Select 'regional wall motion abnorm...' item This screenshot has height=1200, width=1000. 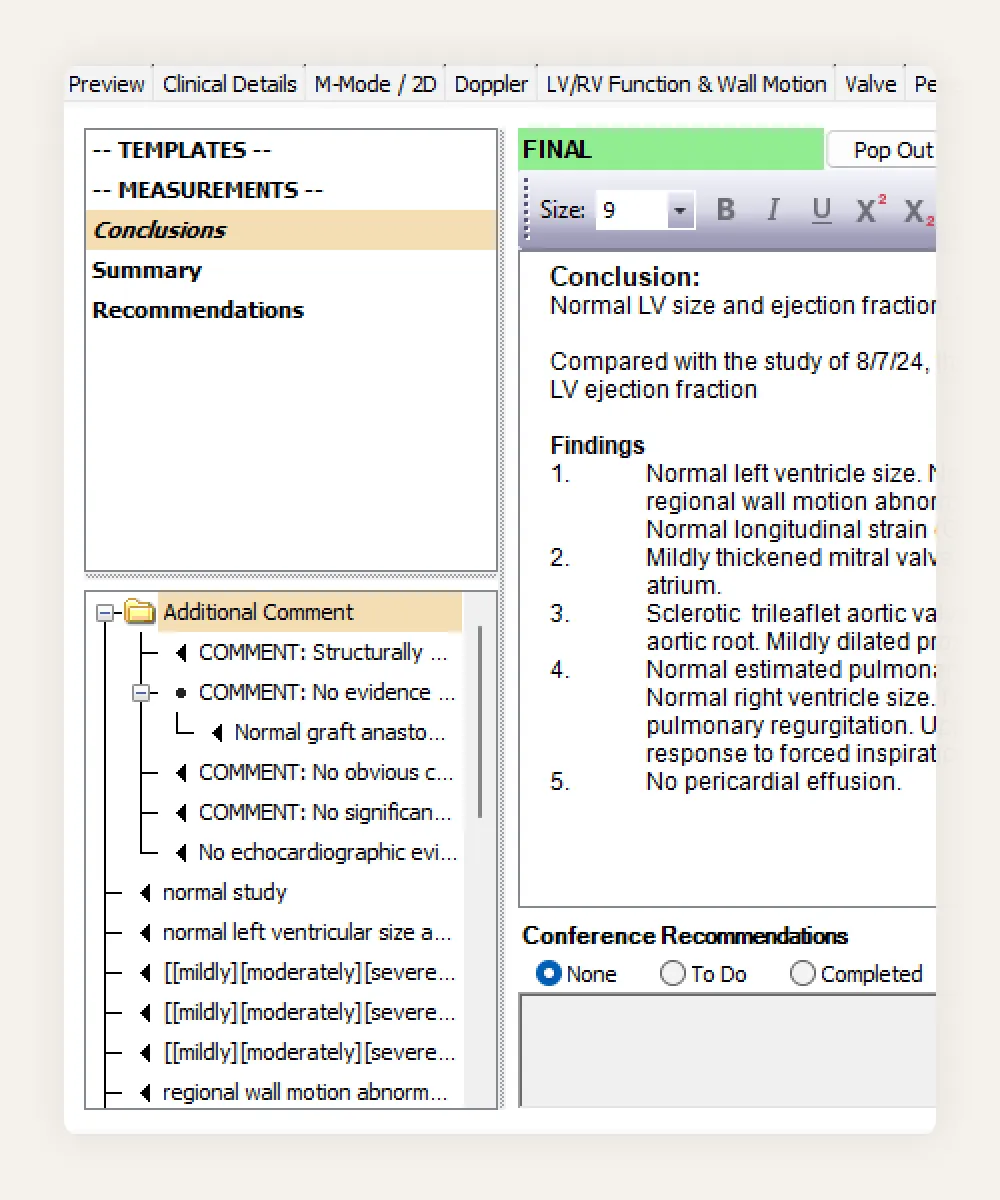[x=305, y=1092]
